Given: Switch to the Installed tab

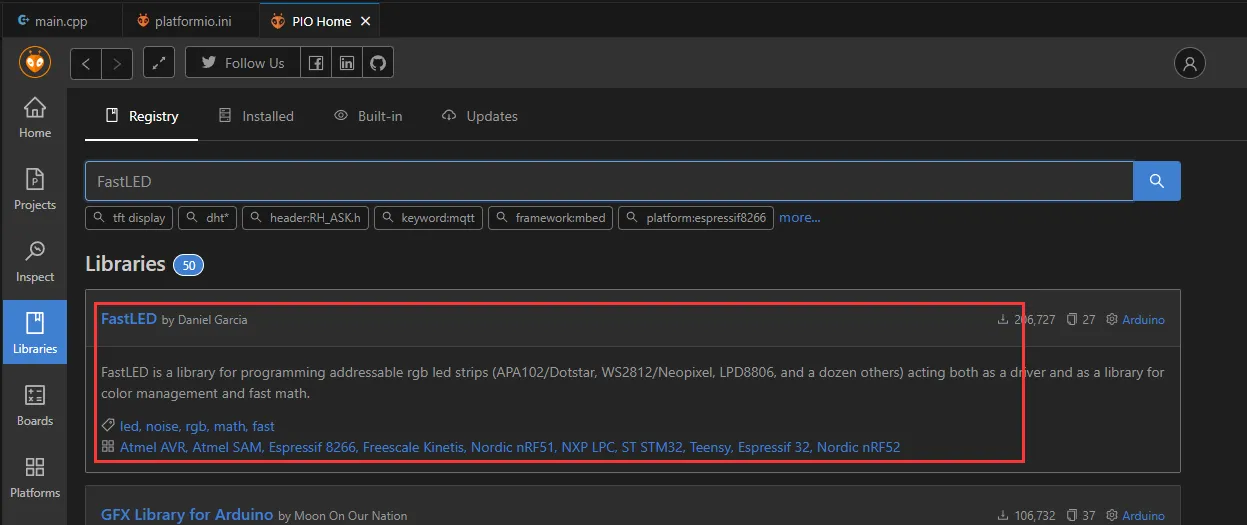Looking at the screenshot, I should point(256,116).
